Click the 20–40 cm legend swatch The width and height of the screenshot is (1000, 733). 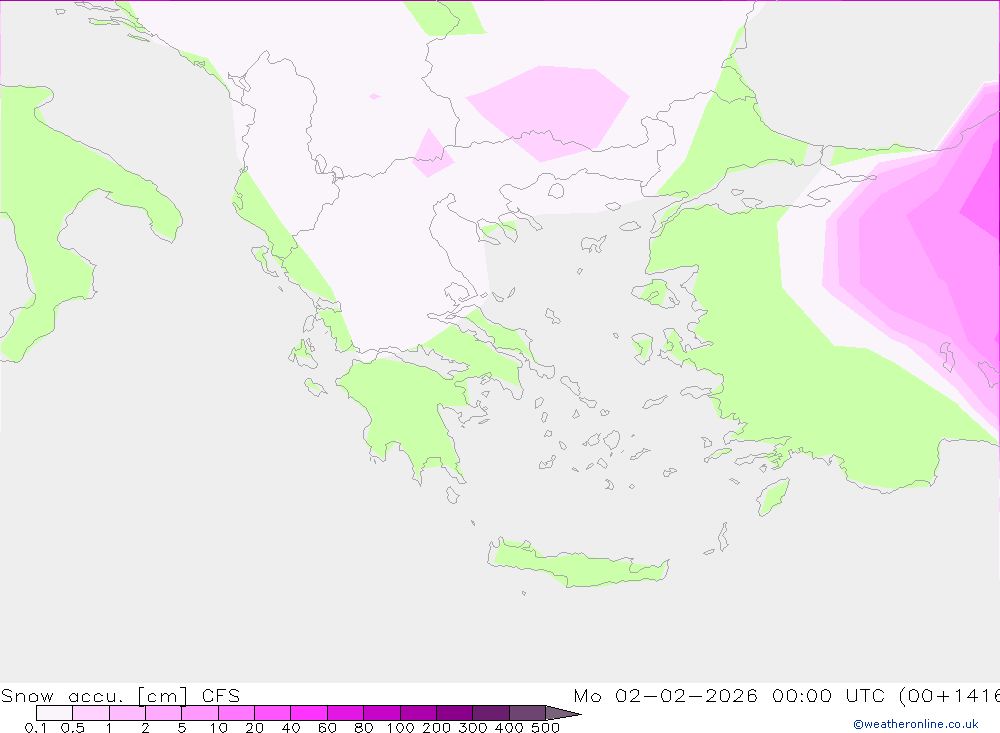tap(272, 713)
